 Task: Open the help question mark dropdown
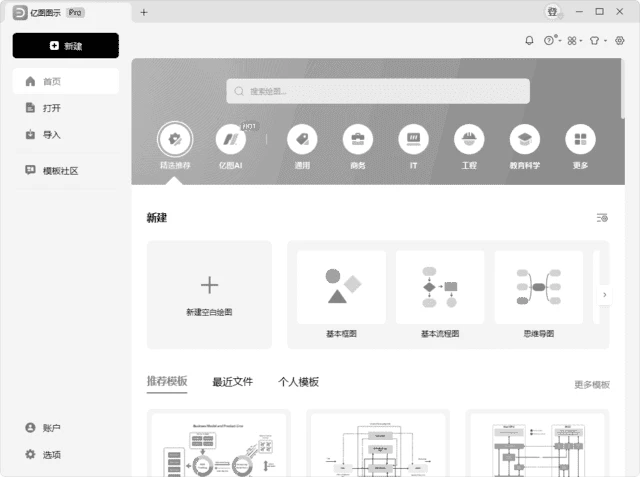(x=552, y=40)
